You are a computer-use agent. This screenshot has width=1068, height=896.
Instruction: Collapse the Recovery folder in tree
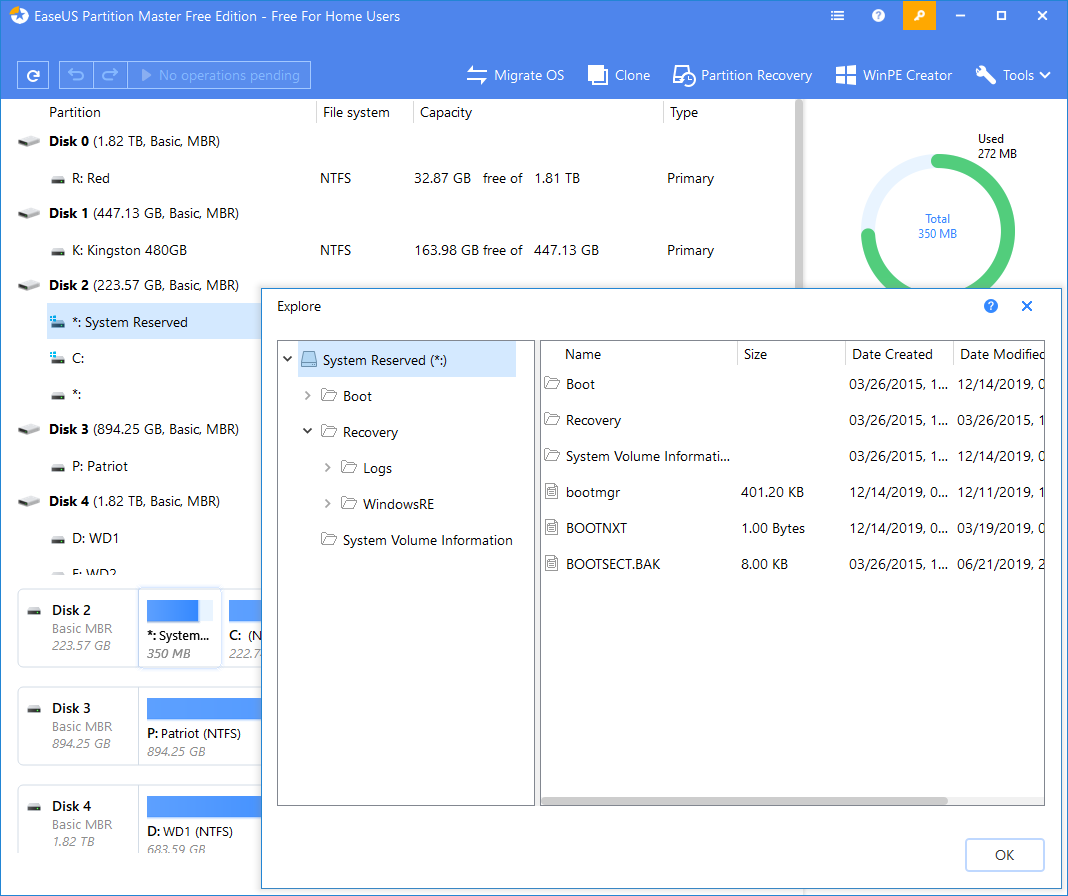click(x=307, y=431)
